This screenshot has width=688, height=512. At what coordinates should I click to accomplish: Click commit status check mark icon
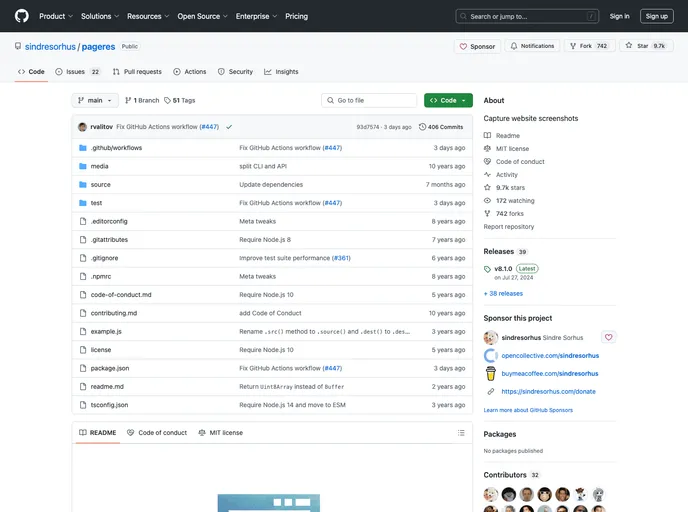pyautogui.click(x=229, y=127)
